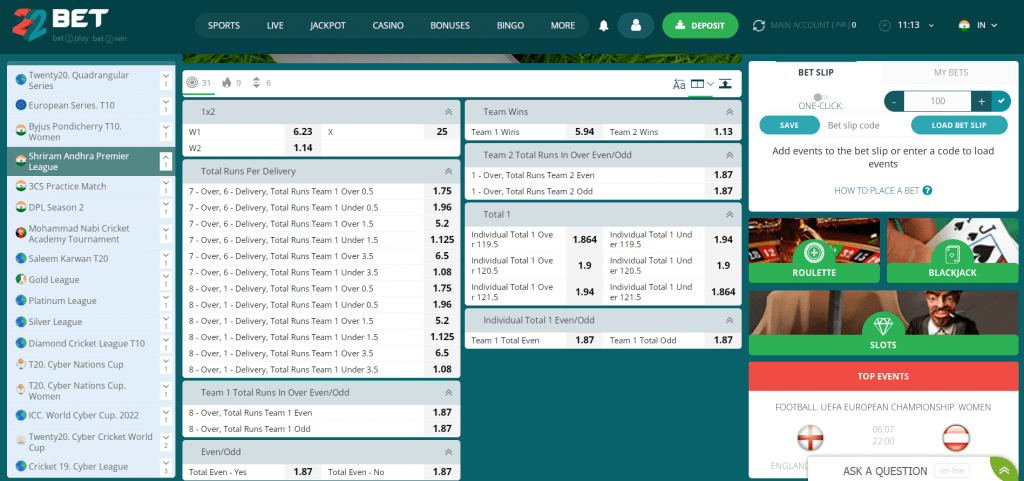Click the Bet slip code input field
1024x481 pixels.
(x=853, y=125)
